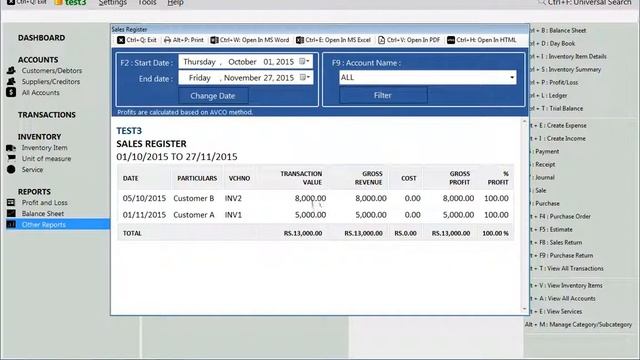Click the Other Reports icon
The width and height of the screenshot is (640, 360).
point(11,224)
